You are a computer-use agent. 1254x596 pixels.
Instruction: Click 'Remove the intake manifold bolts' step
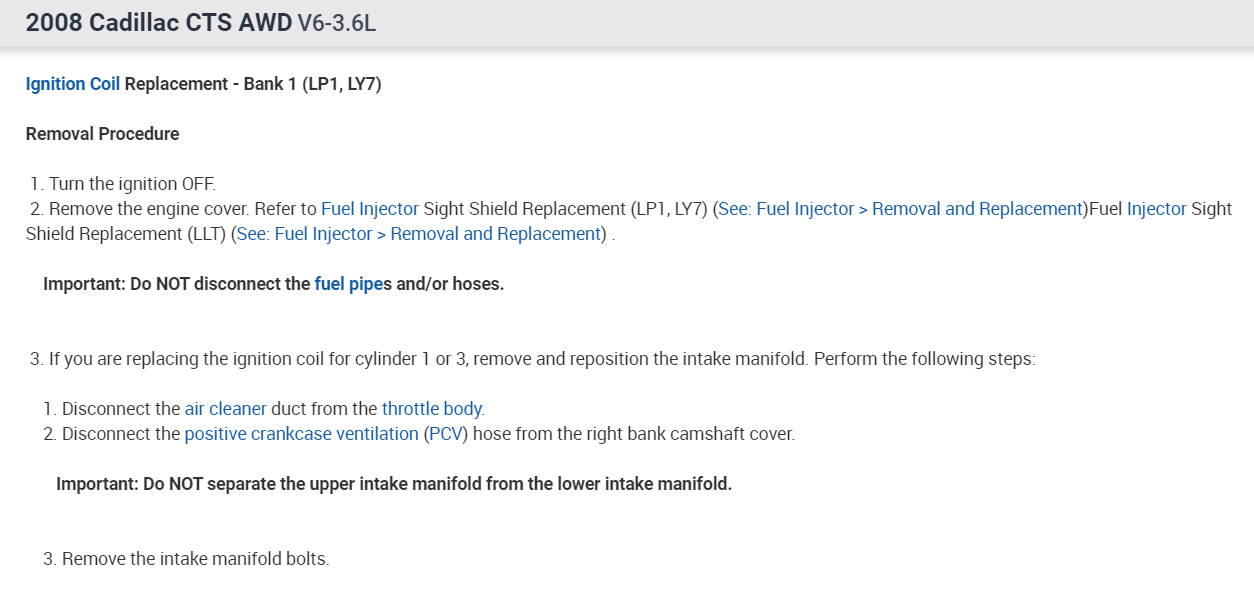point(195,559)
